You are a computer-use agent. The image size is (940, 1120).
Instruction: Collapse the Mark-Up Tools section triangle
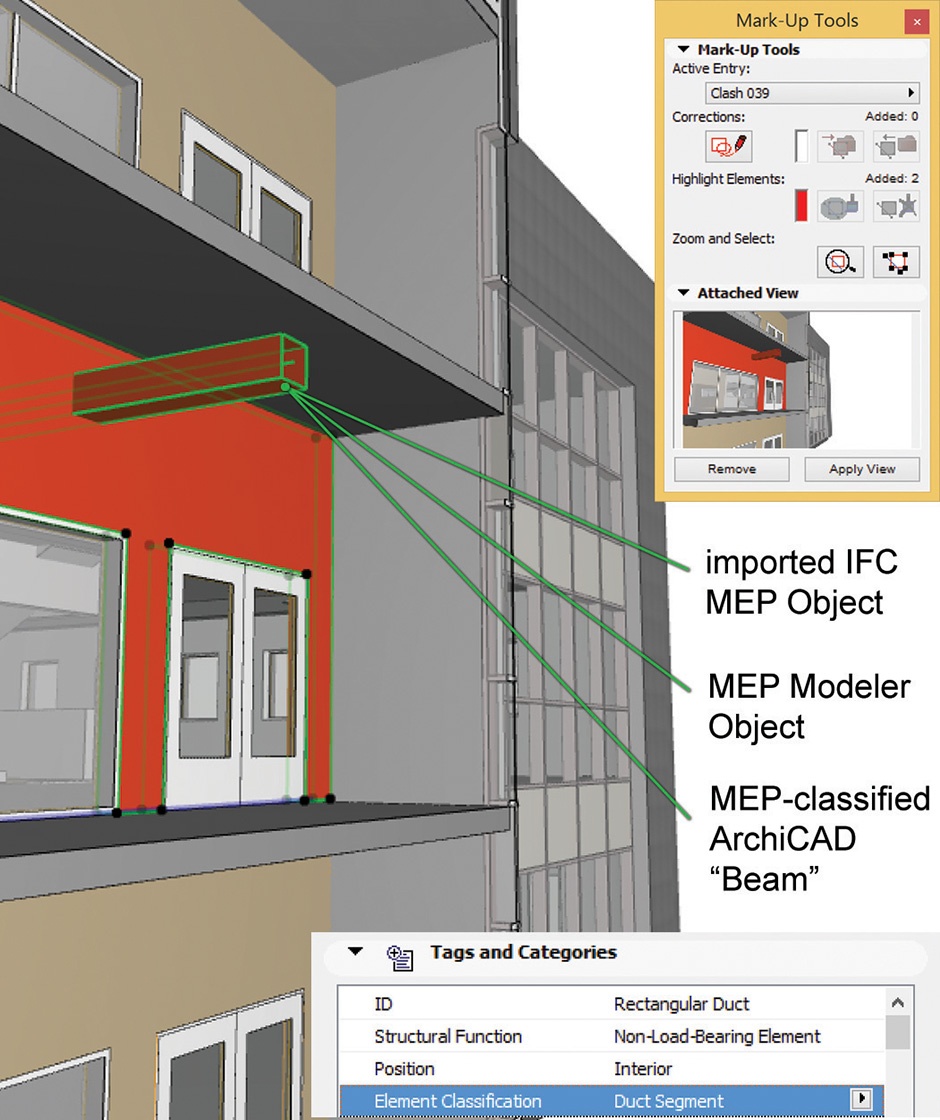tap(684, 49)
